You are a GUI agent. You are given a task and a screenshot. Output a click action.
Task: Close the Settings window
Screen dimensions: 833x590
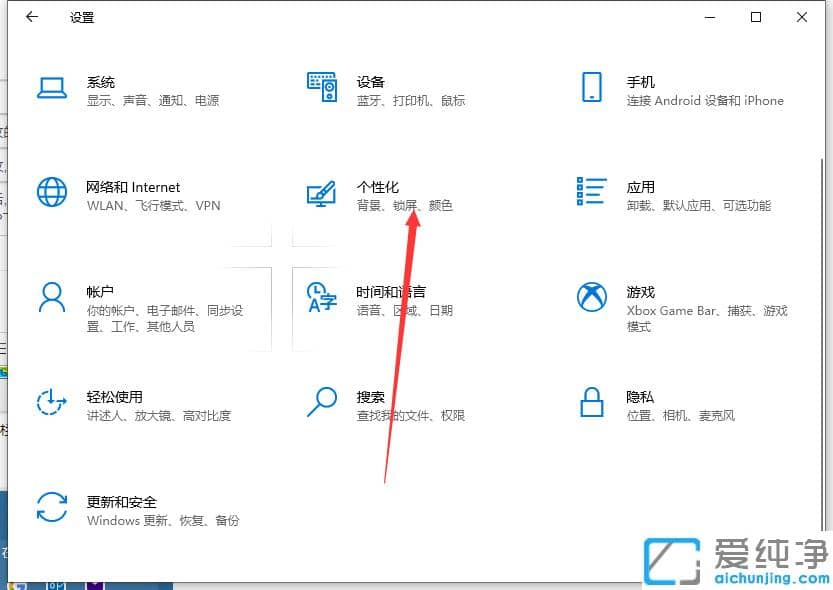coord(803,17)
